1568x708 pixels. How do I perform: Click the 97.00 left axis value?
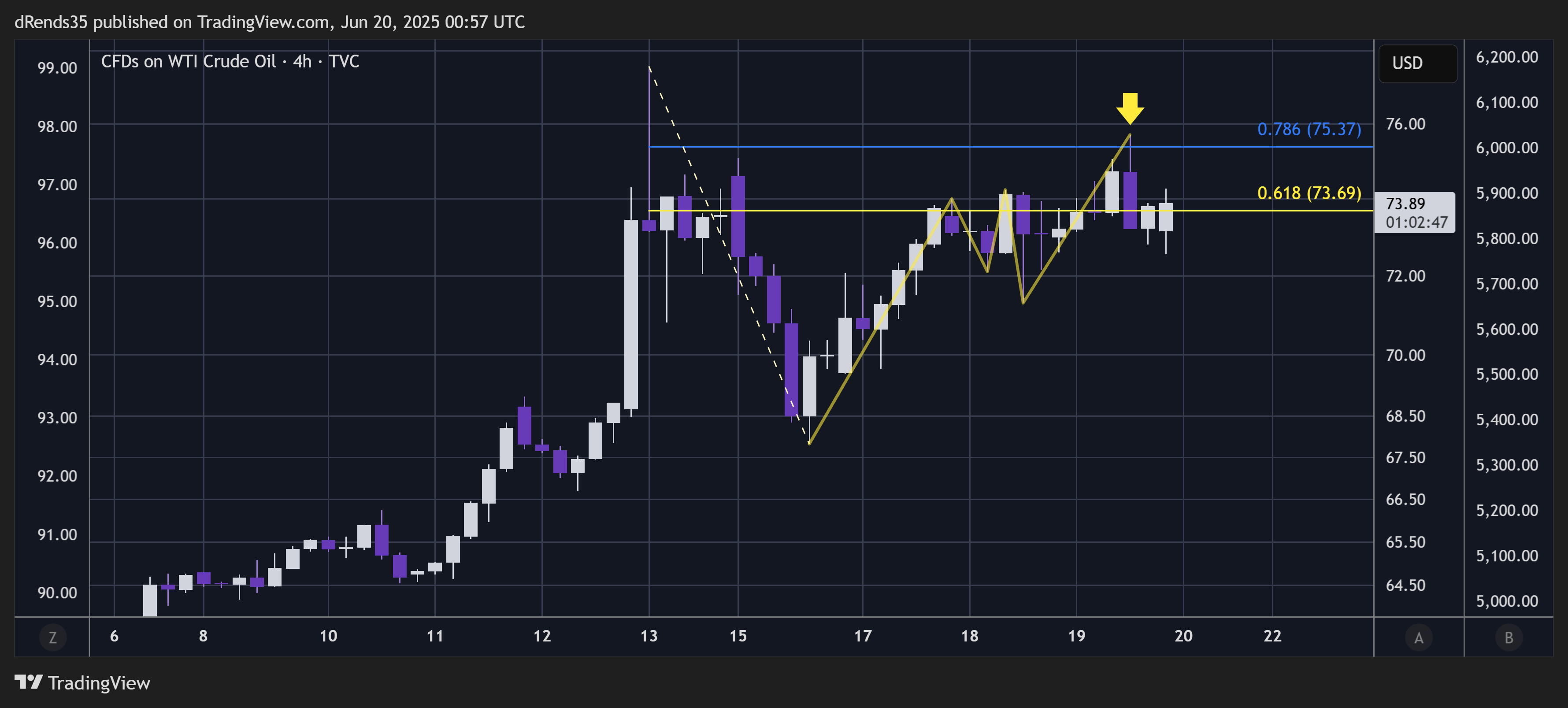pos(57,185)
